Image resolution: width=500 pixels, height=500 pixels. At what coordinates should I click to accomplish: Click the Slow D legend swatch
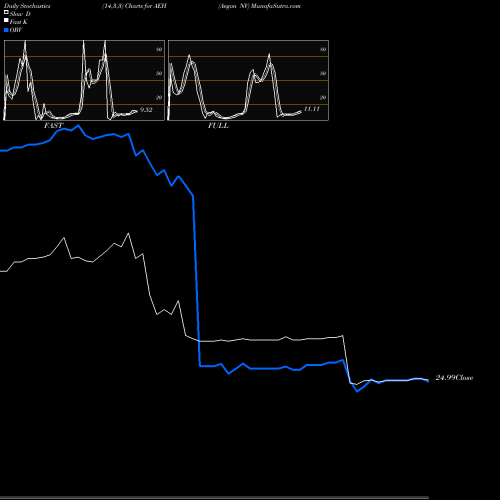click(6, 13)
